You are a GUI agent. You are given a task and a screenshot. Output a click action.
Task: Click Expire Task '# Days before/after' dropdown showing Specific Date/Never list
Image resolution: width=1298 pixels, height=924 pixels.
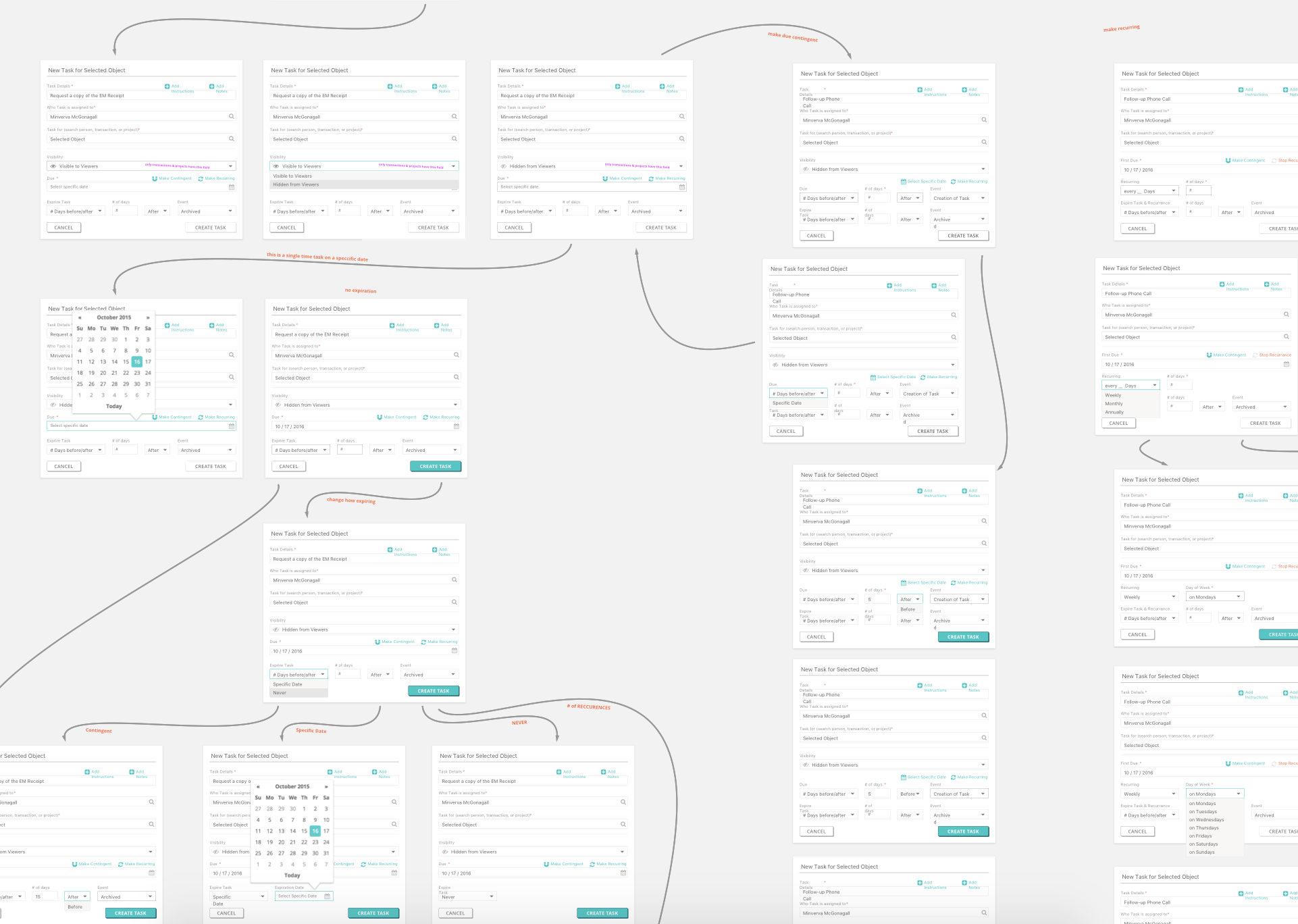click(298, 675)
